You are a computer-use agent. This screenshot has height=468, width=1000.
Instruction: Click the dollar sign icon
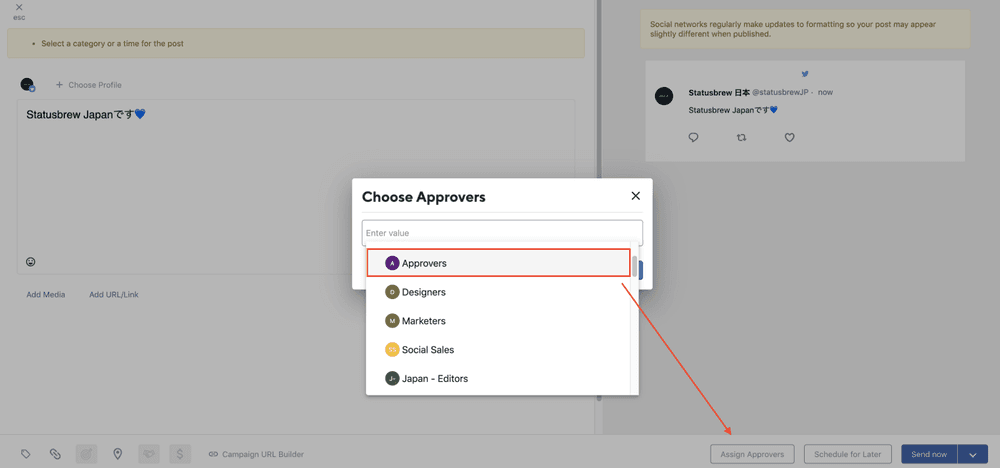(x=180, y=454)
